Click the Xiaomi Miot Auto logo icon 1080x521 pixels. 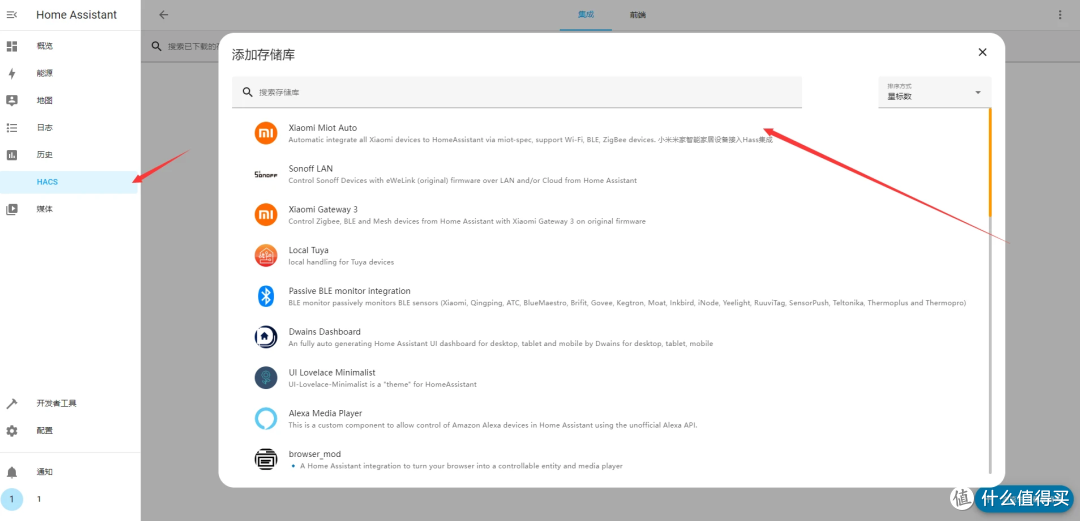(265, 133)
